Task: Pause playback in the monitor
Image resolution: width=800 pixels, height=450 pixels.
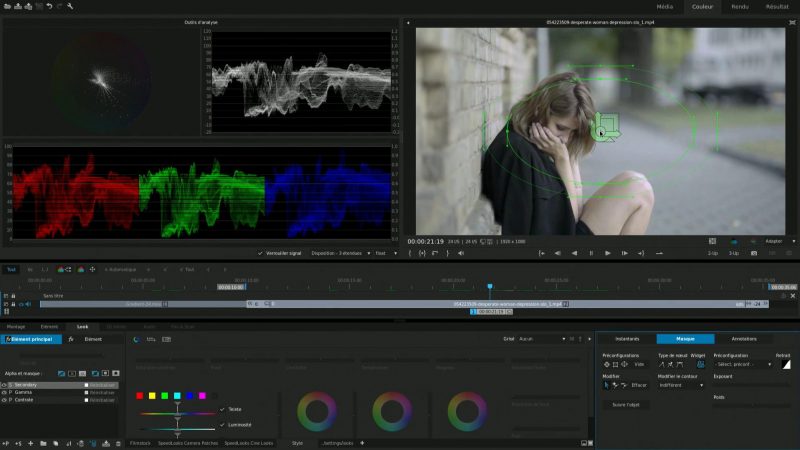Action: [x=591, y=253]
